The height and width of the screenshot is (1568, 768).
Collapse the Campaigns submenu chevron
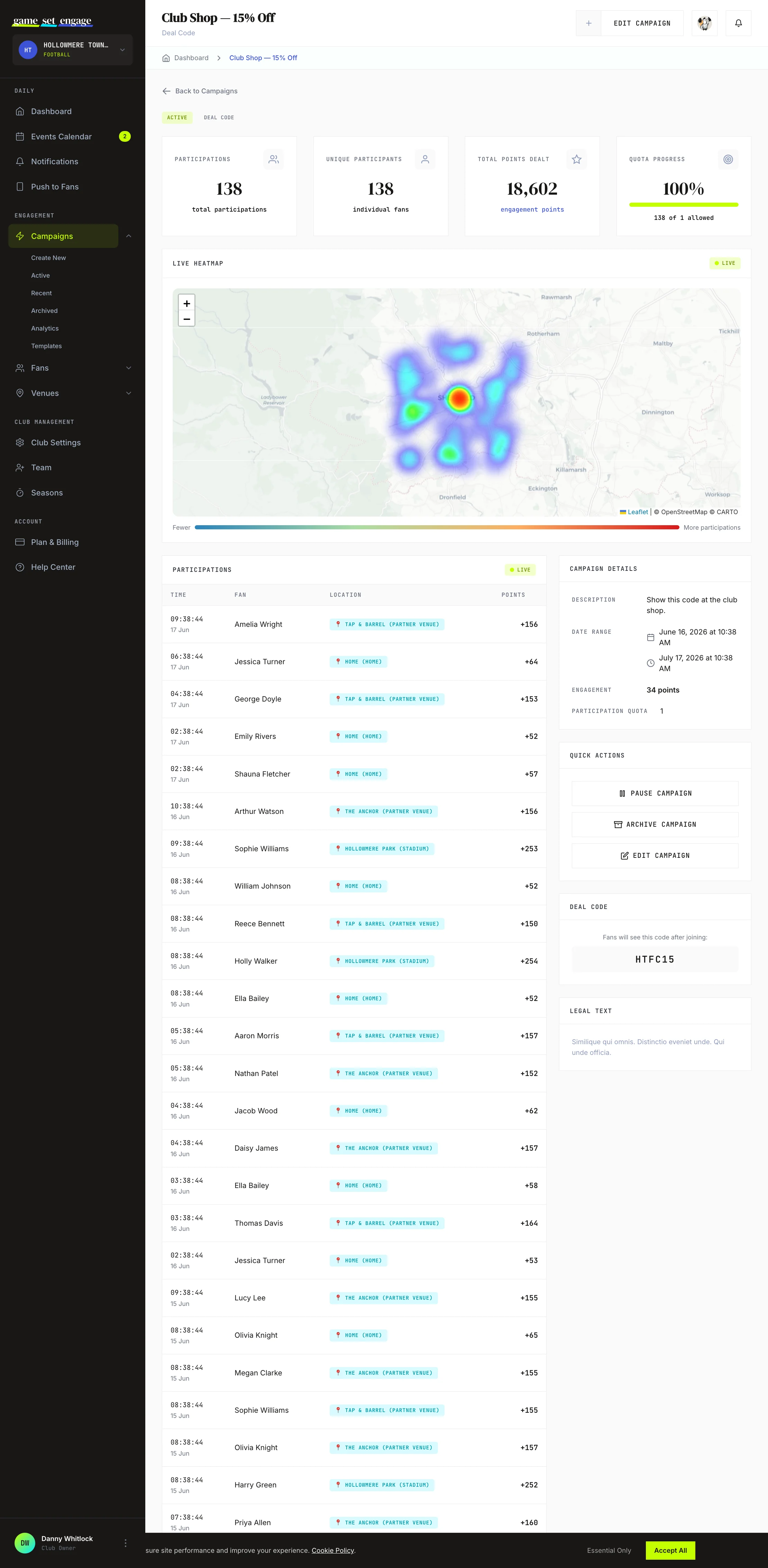click(x=128, y=236)
